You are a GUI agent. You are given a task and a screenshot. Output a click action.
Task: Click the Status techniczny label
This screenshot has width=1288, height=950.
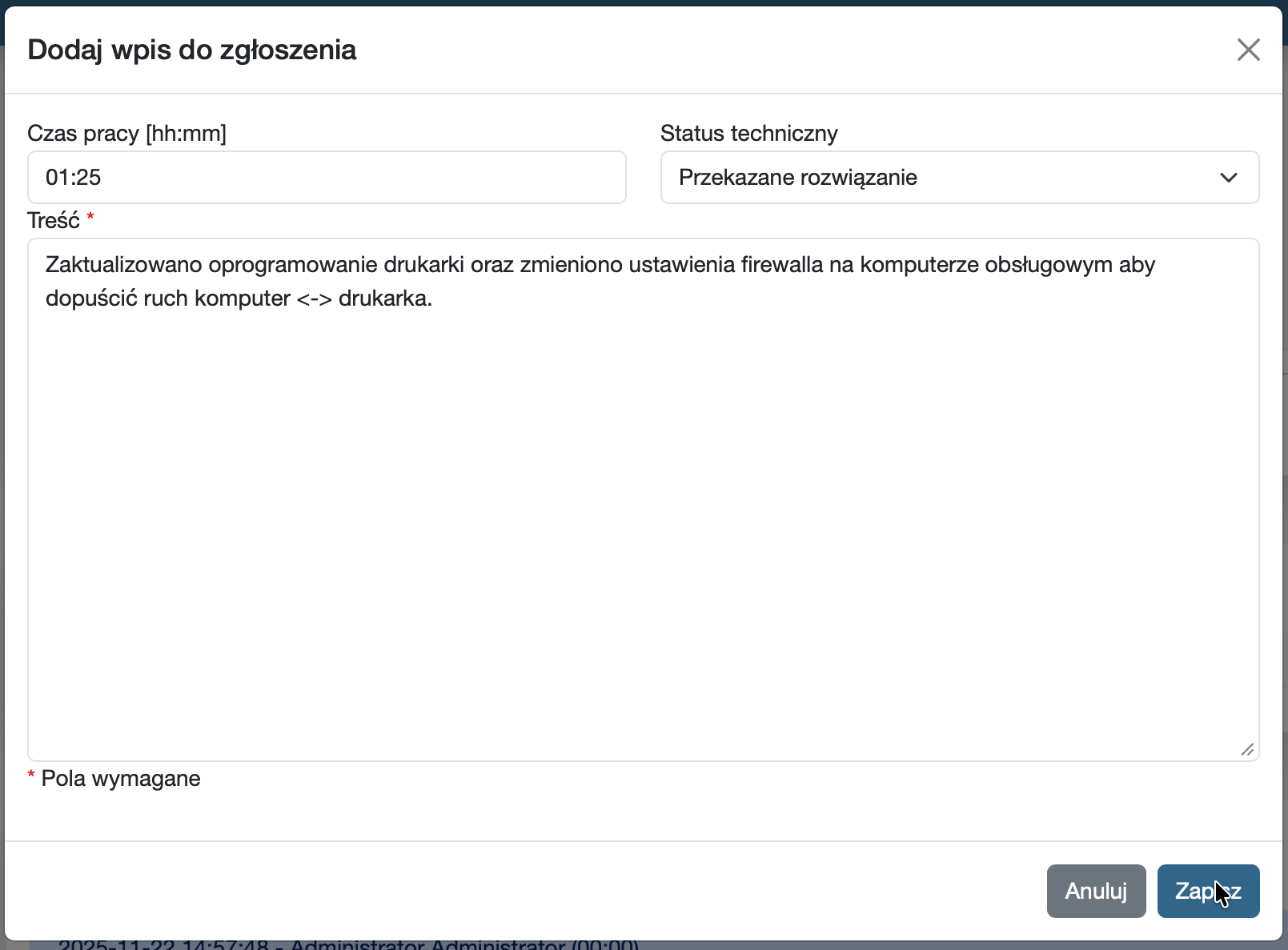(x=748, y=134)
